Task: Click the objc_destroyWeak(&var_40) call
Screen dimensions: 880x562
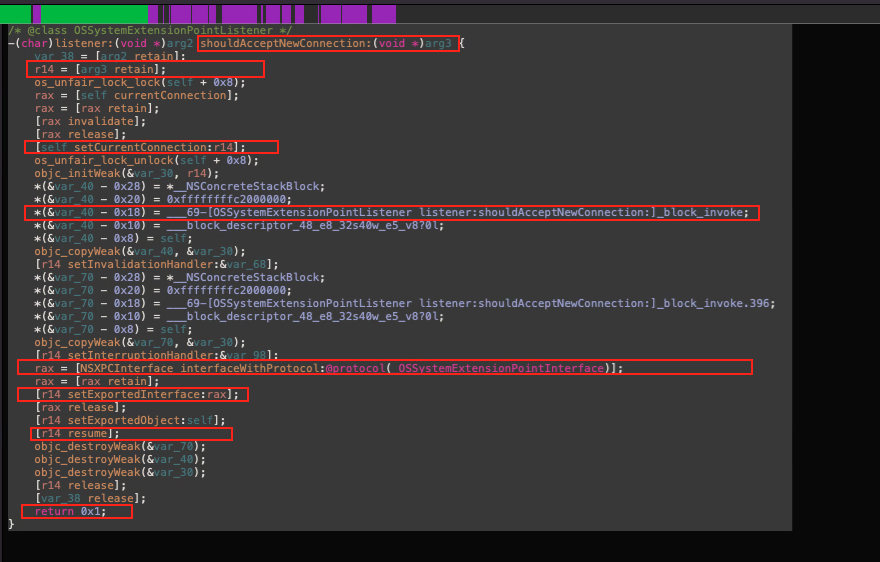Action: point(120,459)
